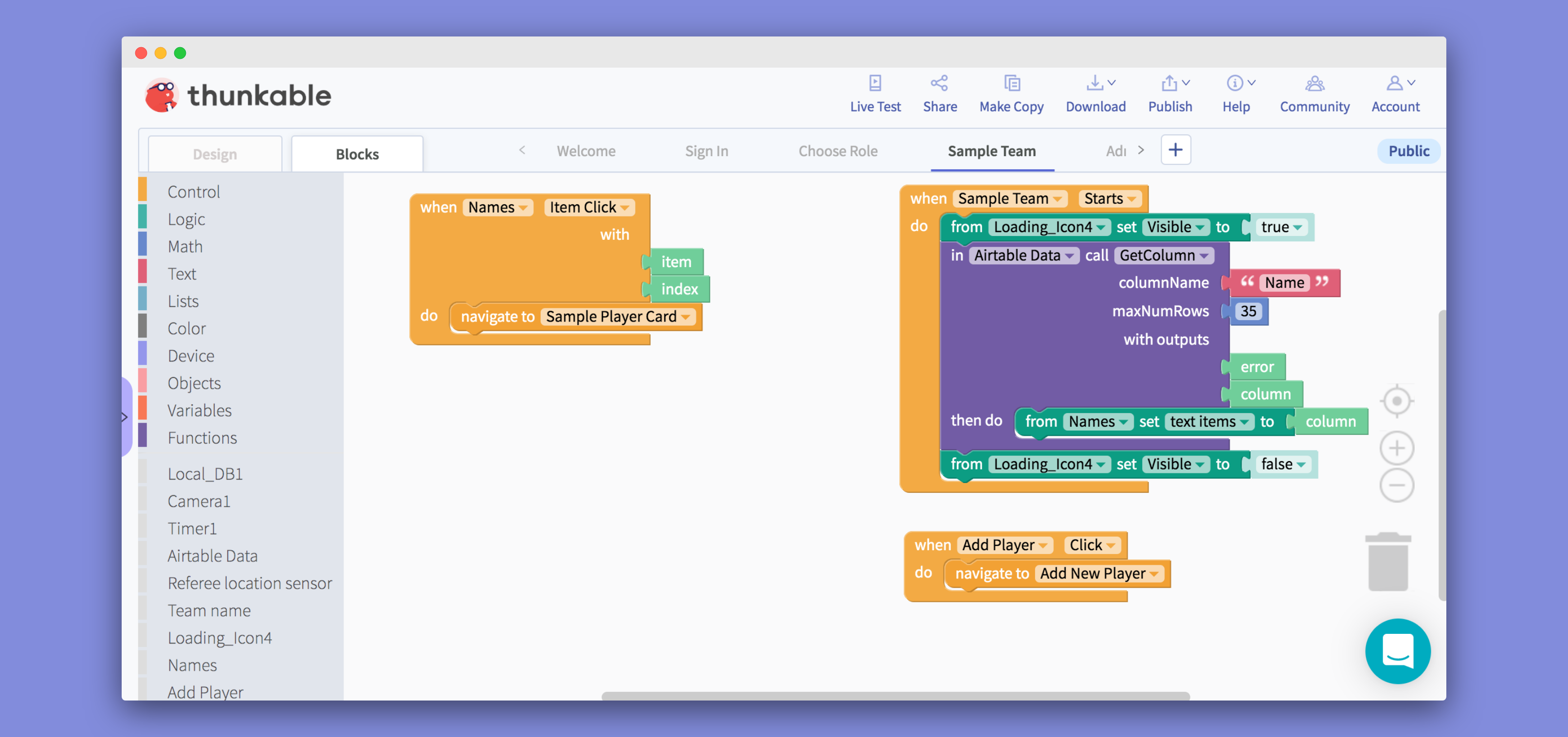This screenshot has width=1568, height=737.
Task: Open the Choose Role screen tab
Action: tap(838, 151)
